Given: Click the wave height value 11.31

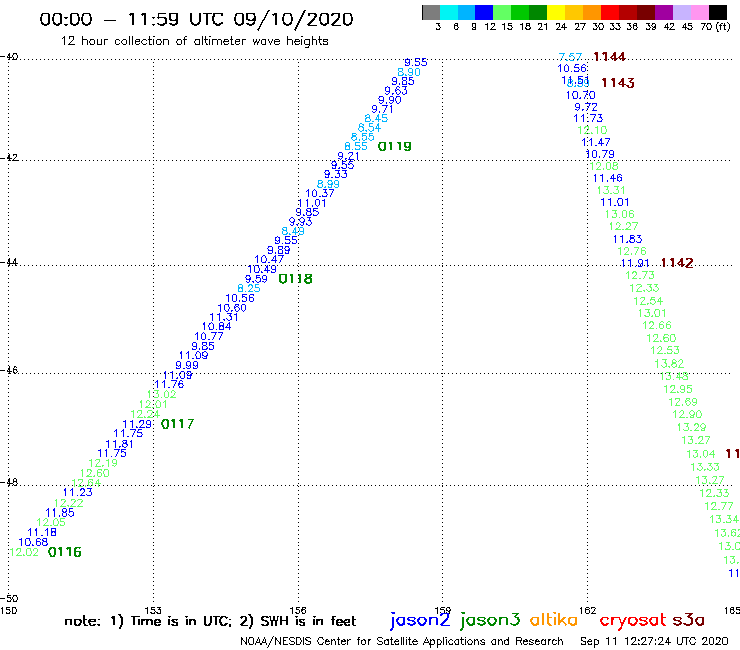Looking at the screenshot, I should coord(224,317).
